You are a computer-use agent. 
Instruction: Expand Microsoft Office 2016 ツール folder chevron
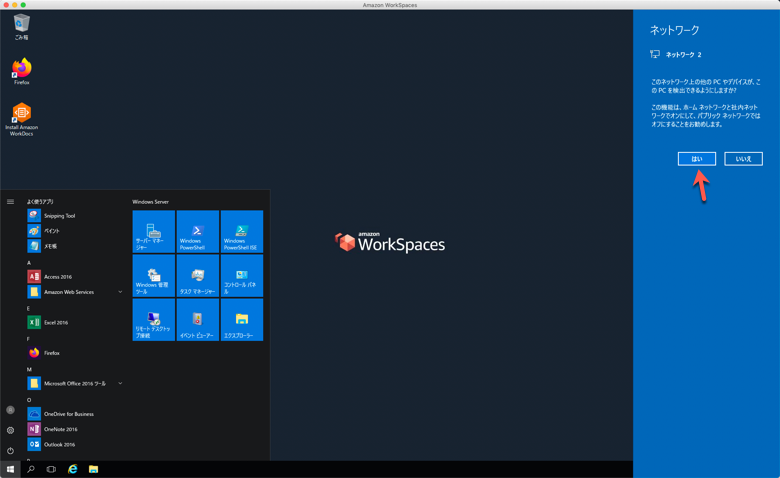pyautogui.click(x=120, y=383)
